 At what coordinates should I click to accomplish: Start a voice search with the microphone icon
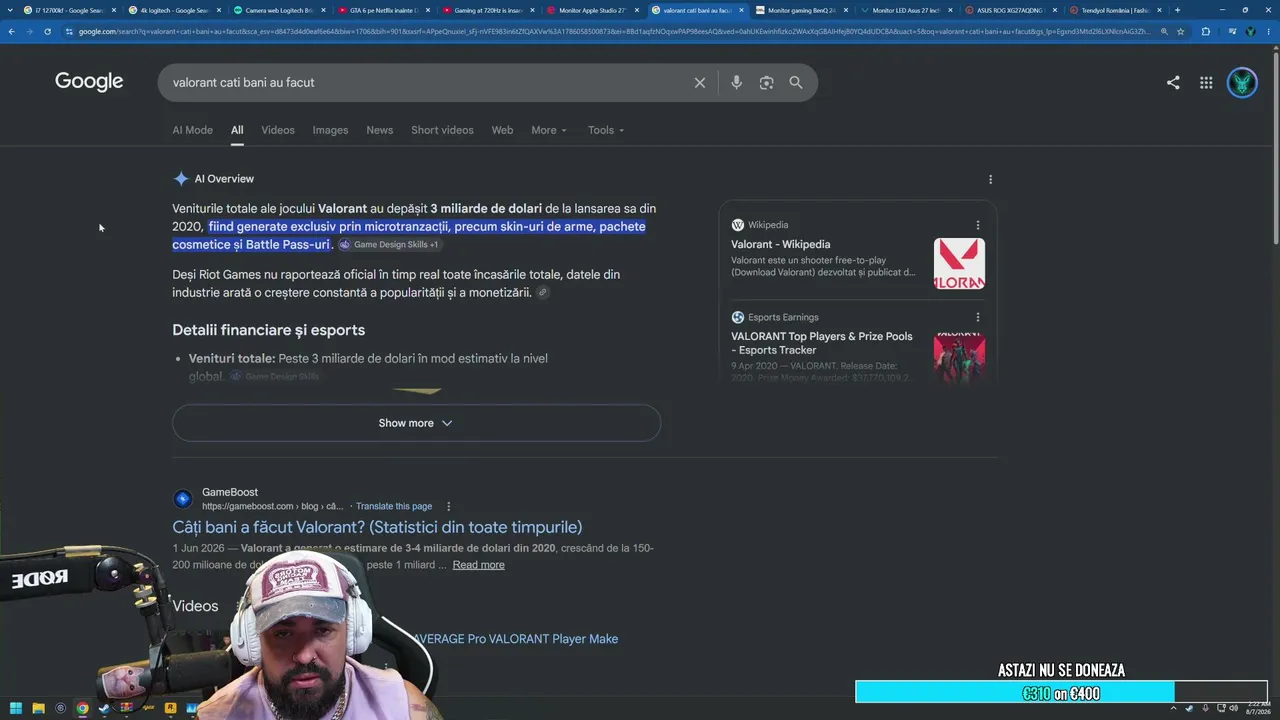coord(737,83)
